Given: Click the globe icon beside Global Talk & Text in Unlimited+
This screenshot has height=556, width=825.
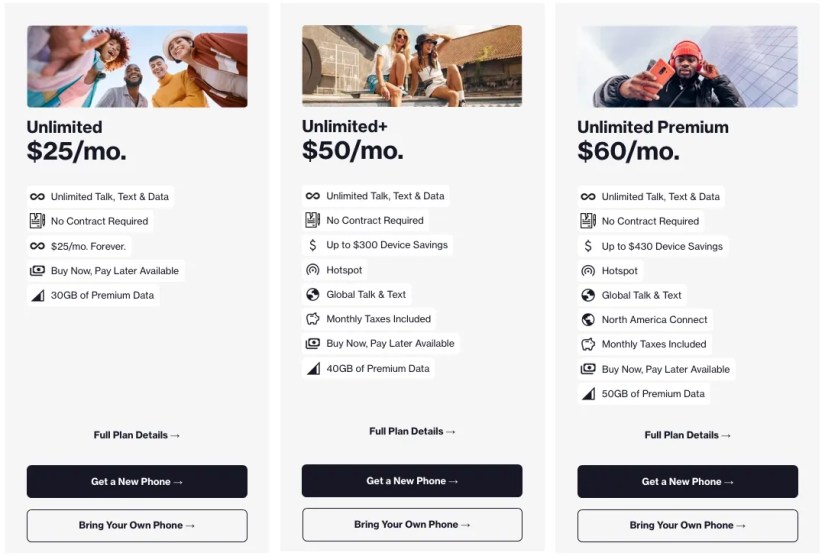Looking at the screenshot, I should (313, 295).
